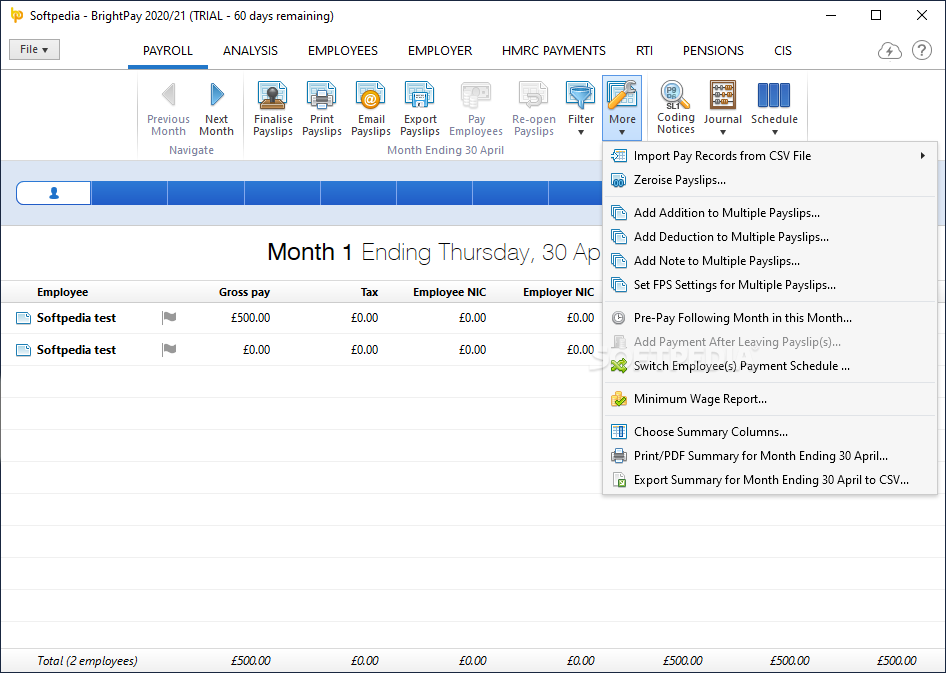Open Choose Summary Columns
The height and width of the screenshot is (673, 946).
pos(770,432)
